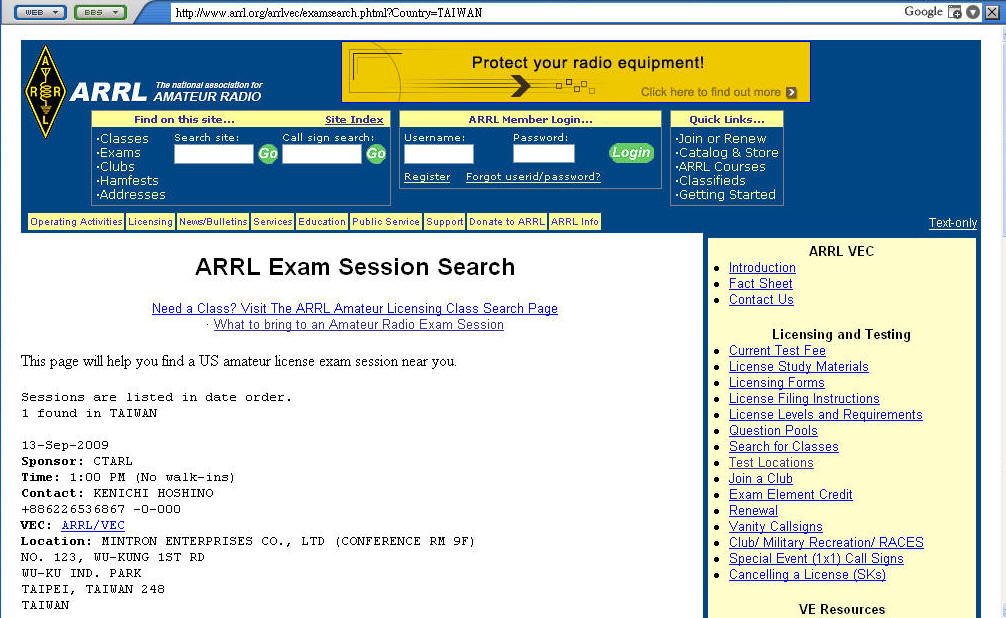This screenshot has height=618, width=1006.
Task: Click the browser address bar URL
Action: coord(328,13)
